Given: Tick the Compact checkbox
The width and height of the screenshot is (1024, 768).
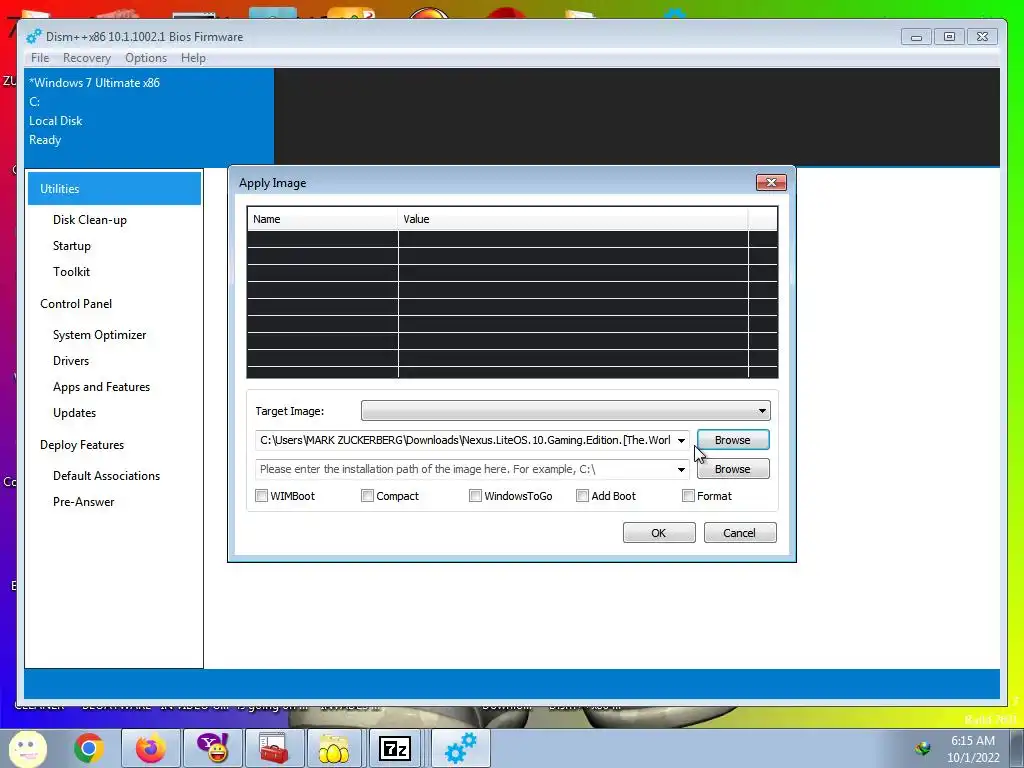Looking at the screenshot, I should [x=368, y=496].
